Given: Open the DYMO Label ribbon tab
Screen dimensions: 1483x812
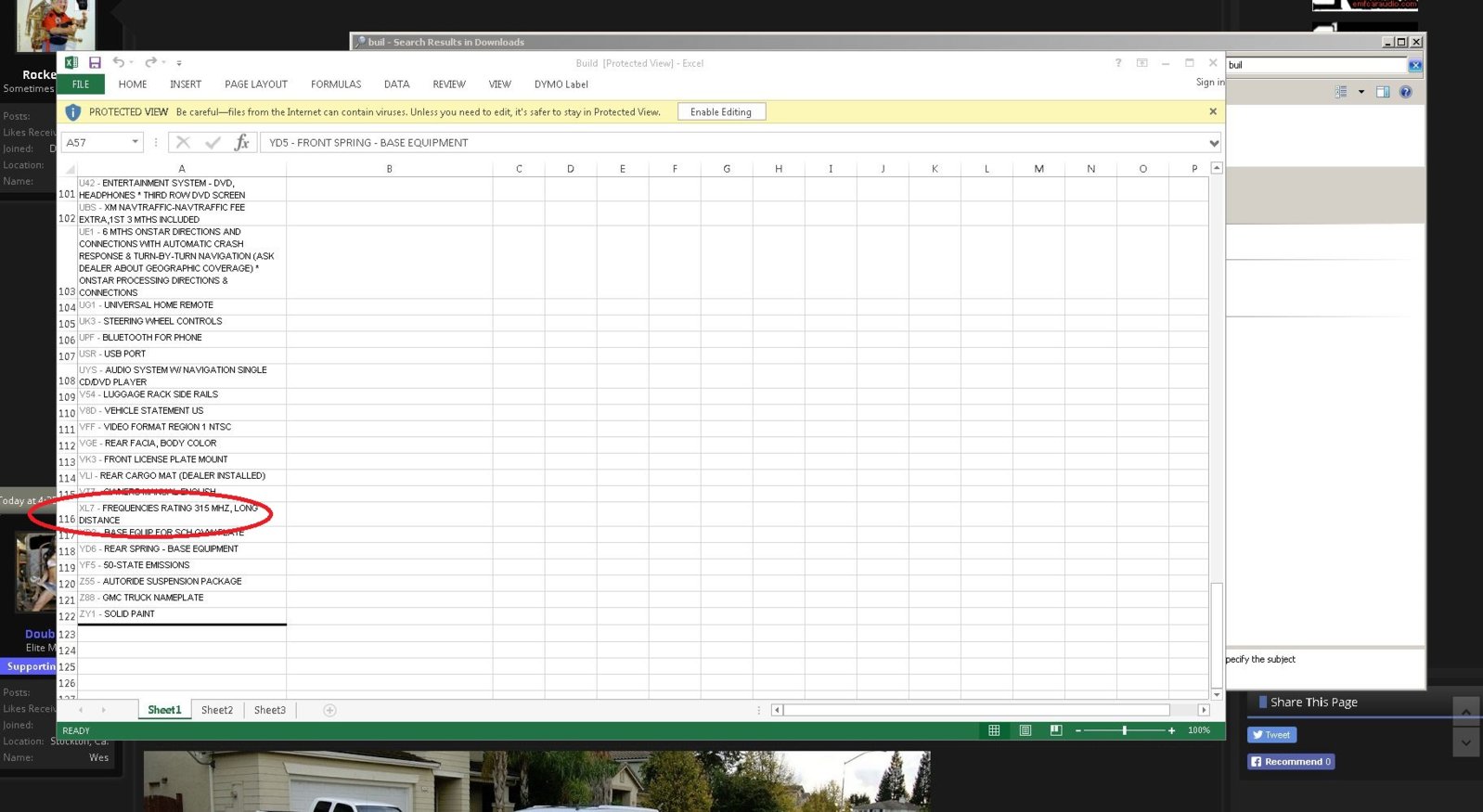Looking at the screenshot, I should pos(561,84).
